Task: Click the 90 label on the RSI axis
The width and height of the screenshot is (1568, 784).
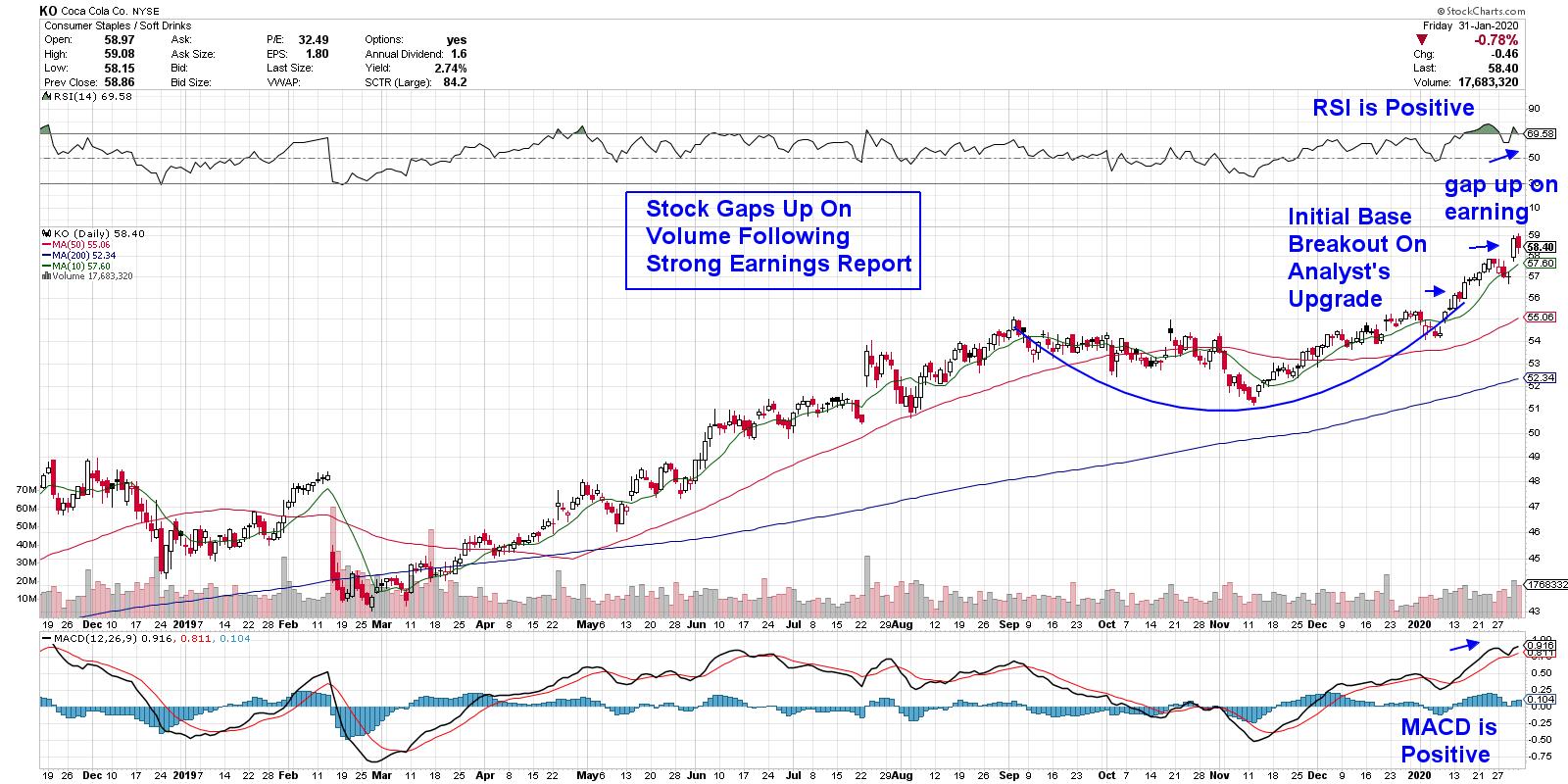Action: [x=1533, y=109]
